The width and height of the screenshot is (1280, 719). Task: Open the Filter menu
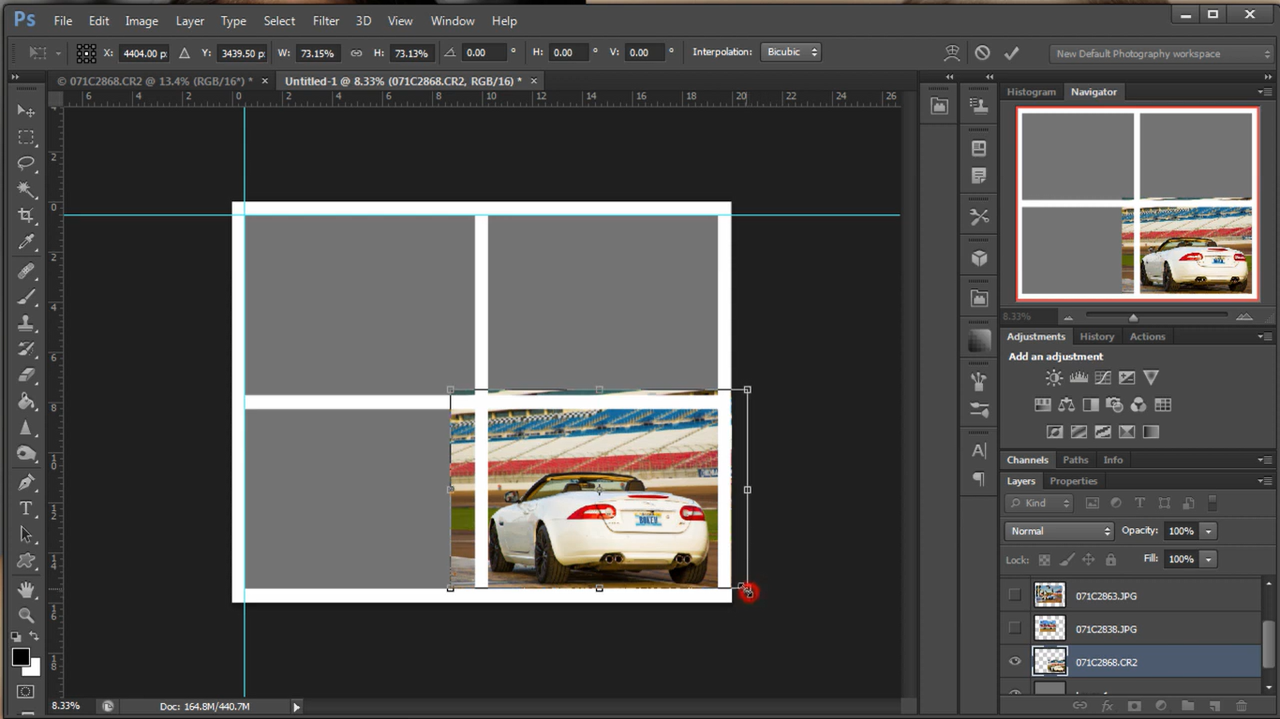325,20
